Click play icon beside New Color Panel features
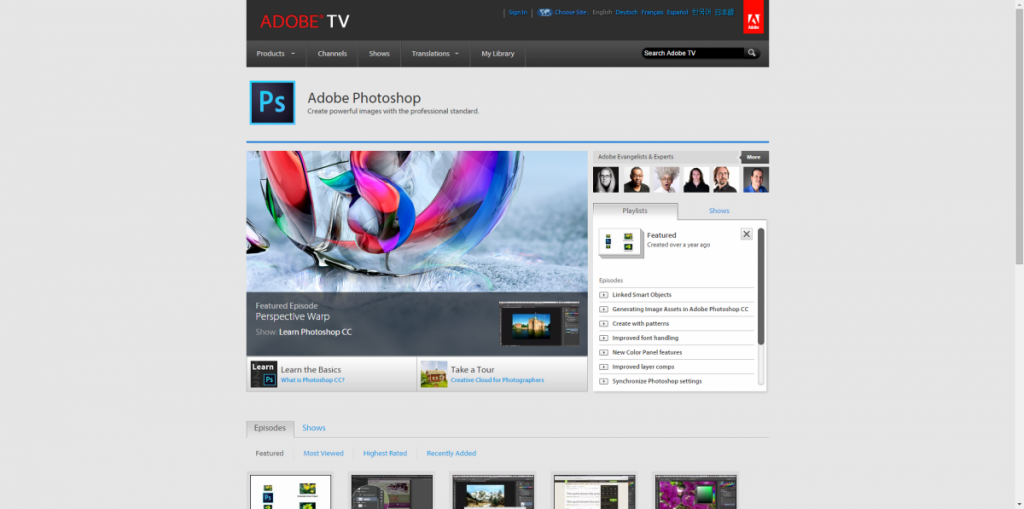The height and width of the screenshot is (509, 1024). pyautogui.click(x=603, y=352)
